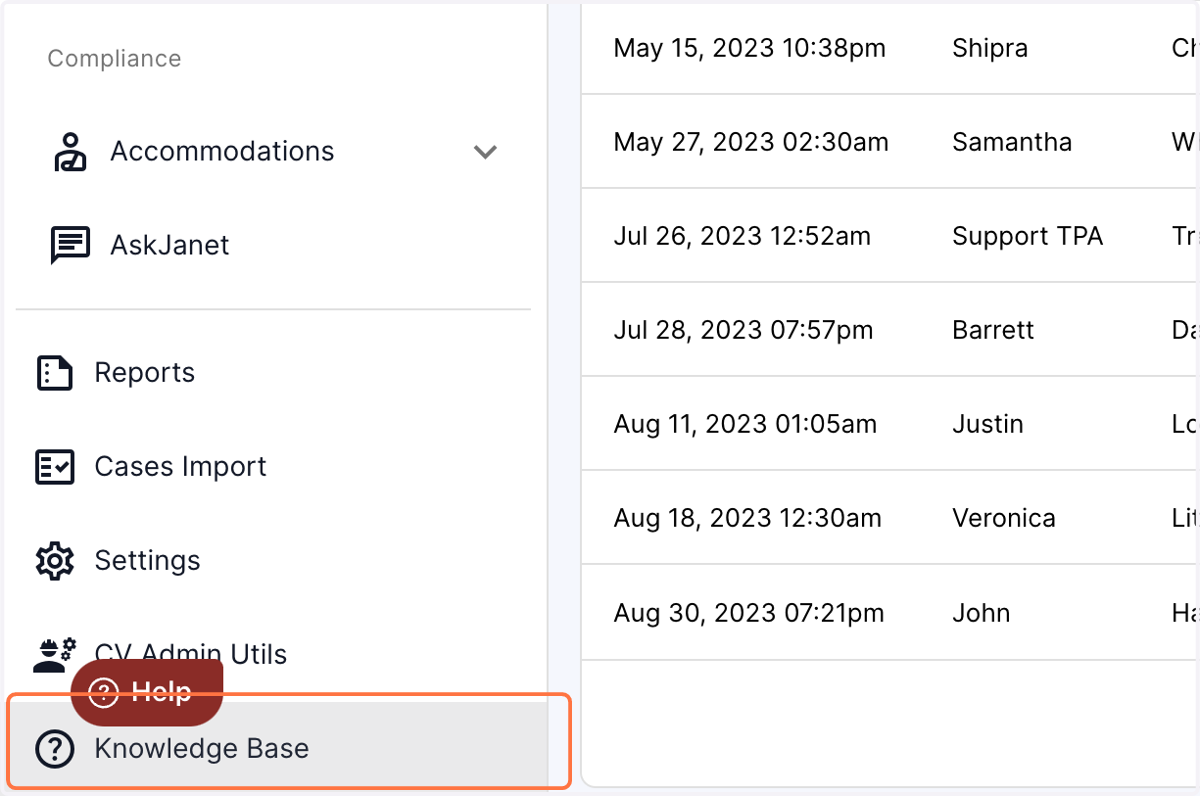Image resolution: width=1200 pixels, height=796 pixels.
Task: Click the Accommodations person icon
Action: [x=70, y=152]
